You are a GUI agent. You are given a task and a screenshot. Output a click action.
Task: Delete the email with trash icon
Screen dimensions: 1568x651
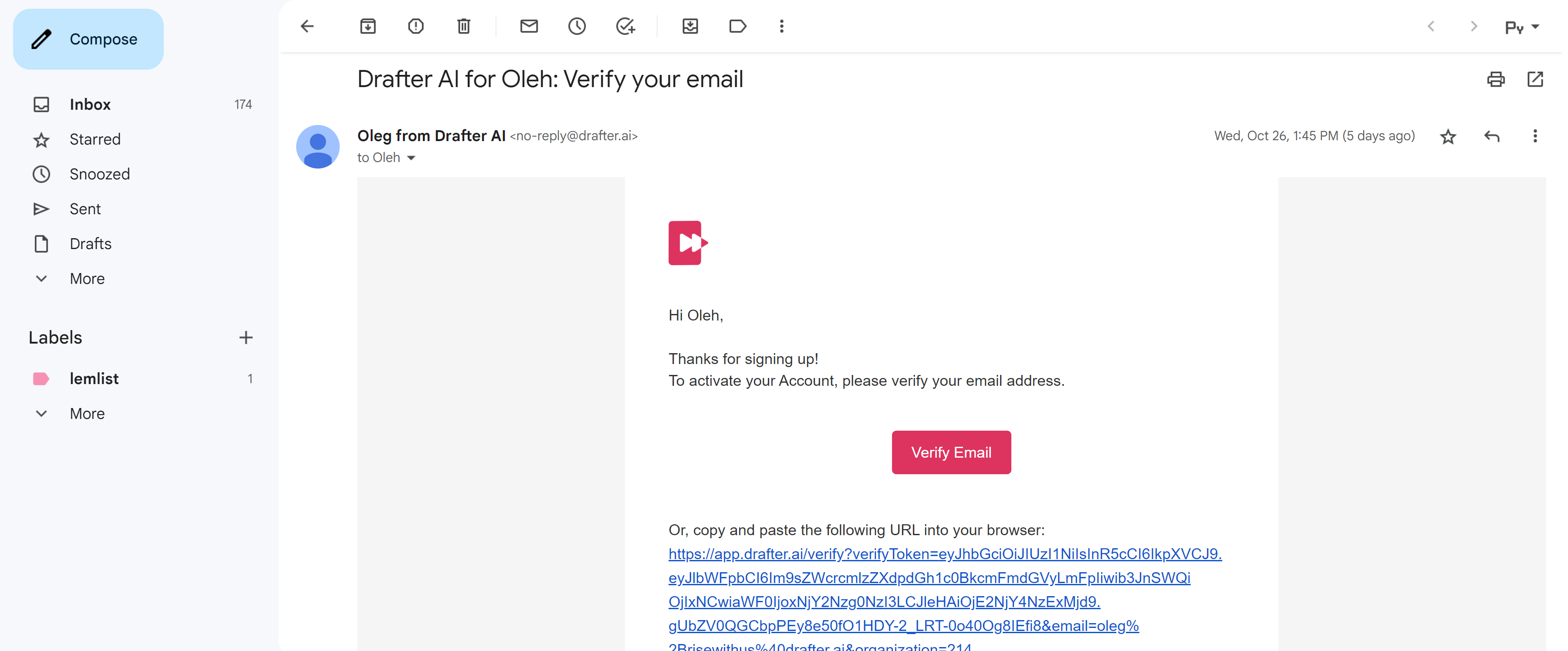(x=464, y=26)
